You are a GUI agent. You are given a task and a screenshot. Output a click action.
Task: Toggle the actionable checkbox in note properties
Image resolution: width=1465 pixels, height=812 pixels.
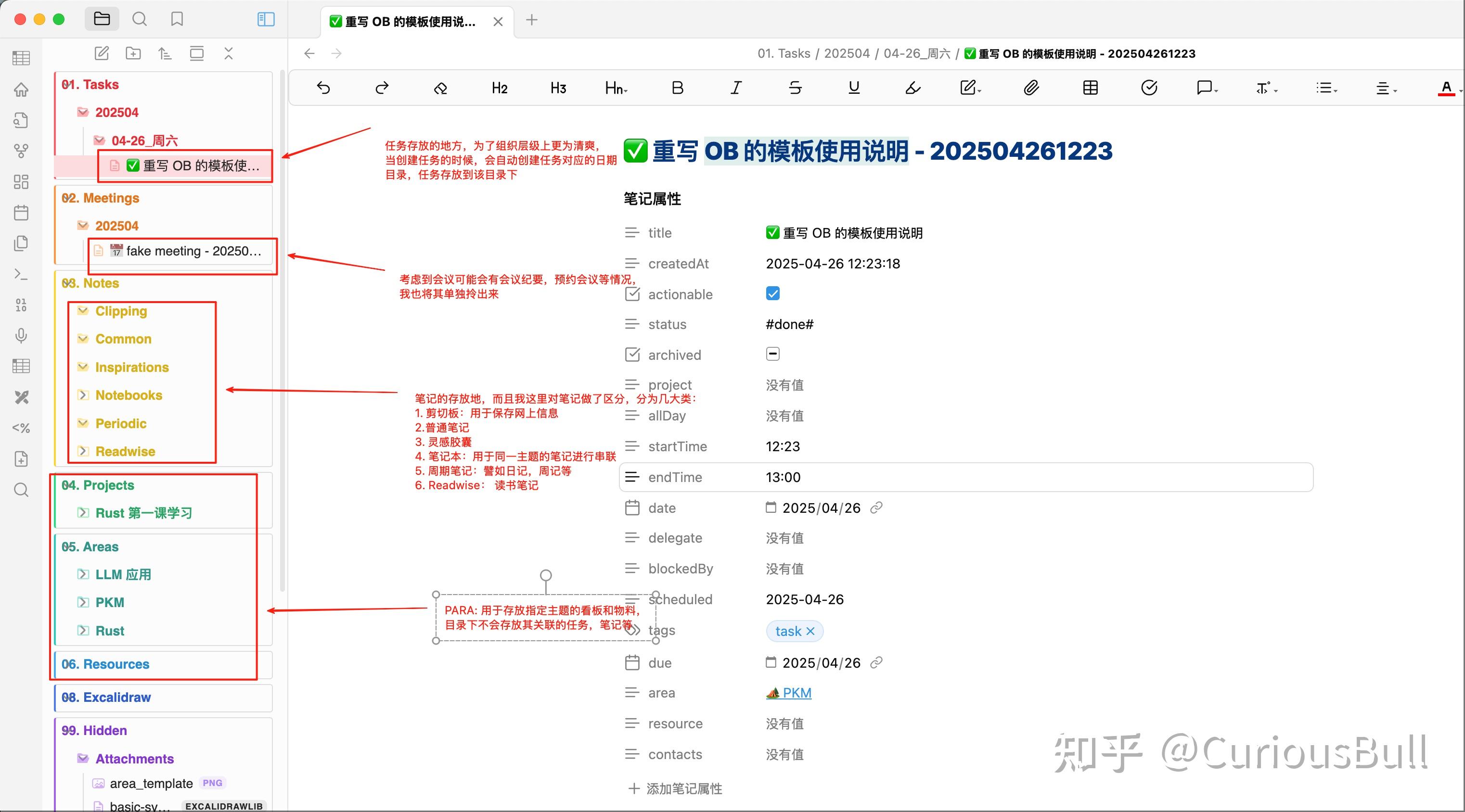click(772, 293)
